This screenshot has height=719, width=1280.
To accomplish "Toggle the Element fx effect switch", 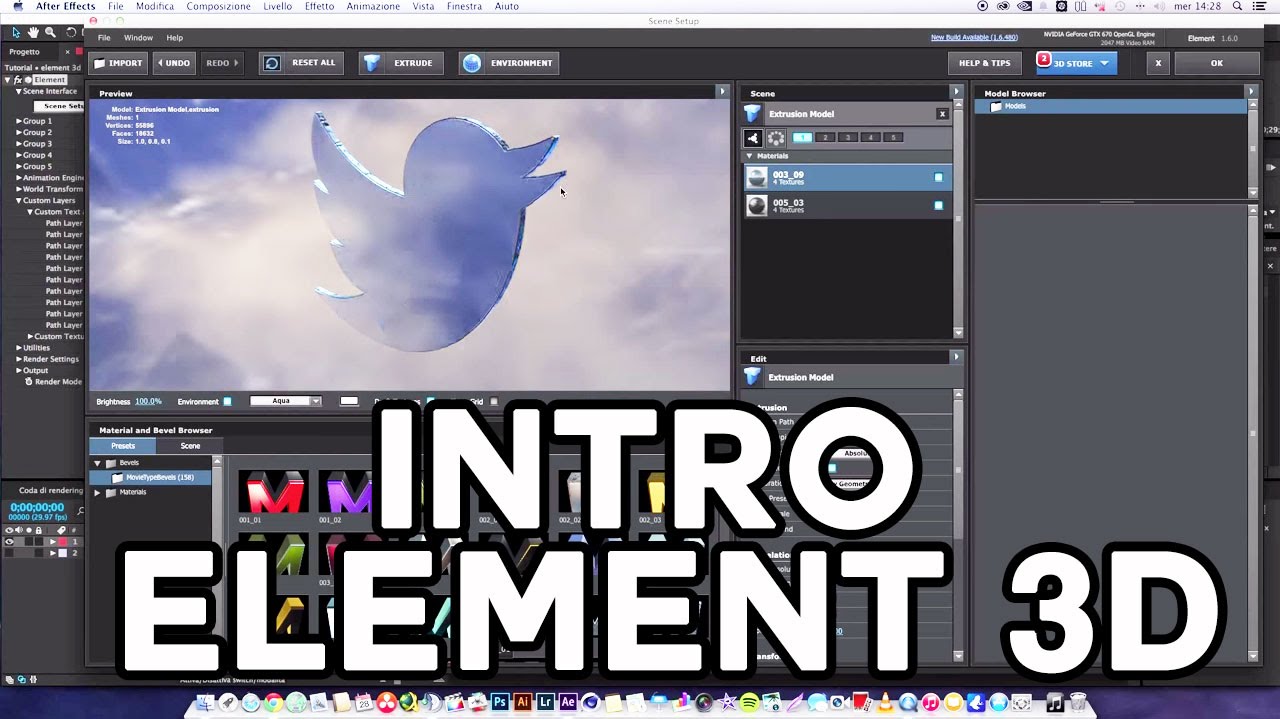I will (18, 80).
